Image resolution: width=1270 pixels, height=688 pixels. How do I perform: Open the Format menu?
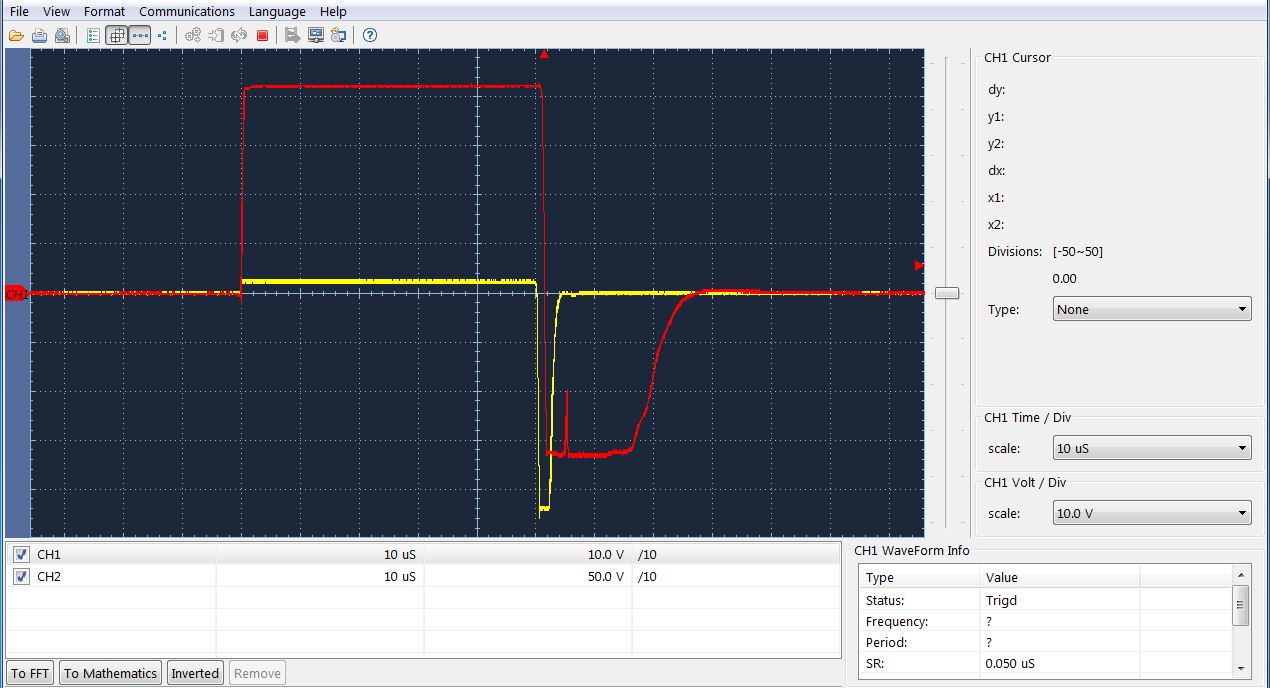[x=104, y=11]
